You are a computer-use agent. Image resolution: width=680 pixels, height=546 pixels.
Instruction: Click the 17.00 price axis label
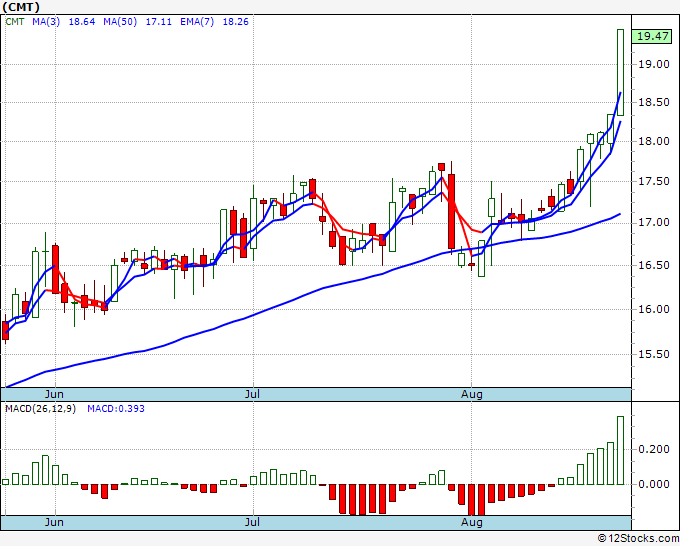pyautogui.click(x=654, y=223)
